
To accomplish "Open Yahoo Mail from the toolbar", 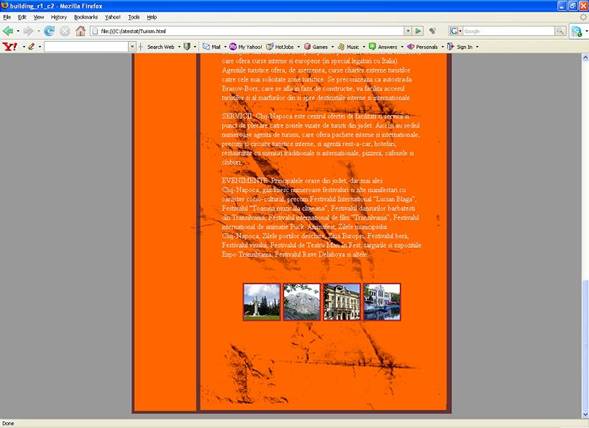I will (x=211, y=47).
